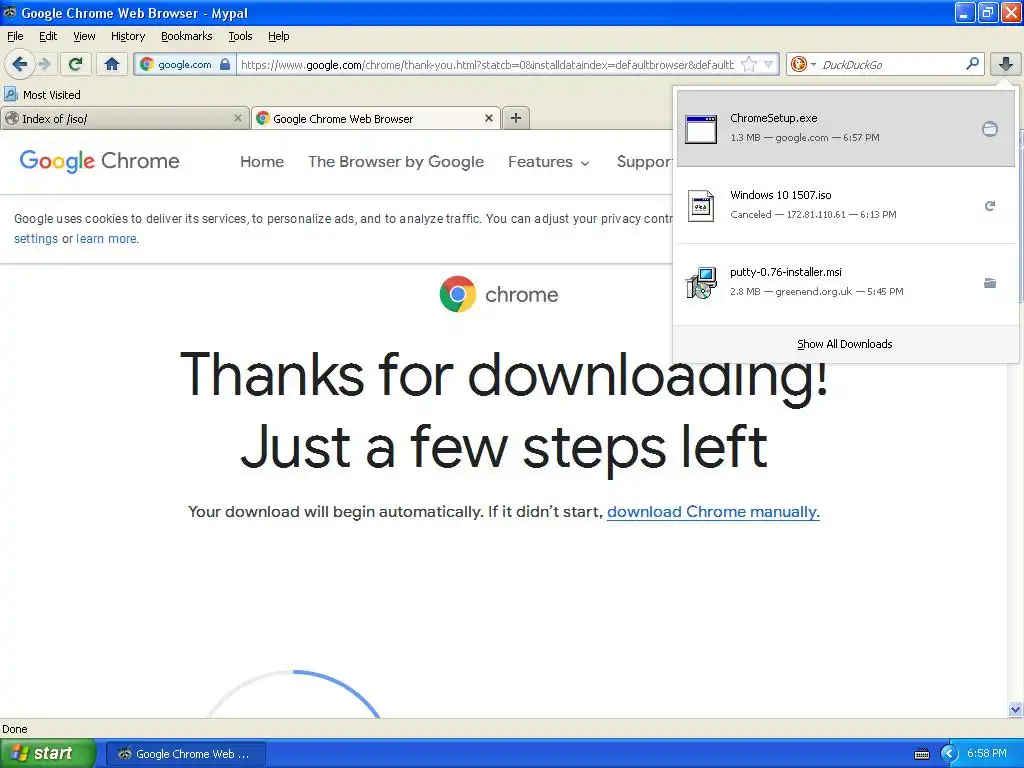Retry the Windows 10 1507.iso download
The height and width of the screenshot is (768, 1024).
(990, 206)
